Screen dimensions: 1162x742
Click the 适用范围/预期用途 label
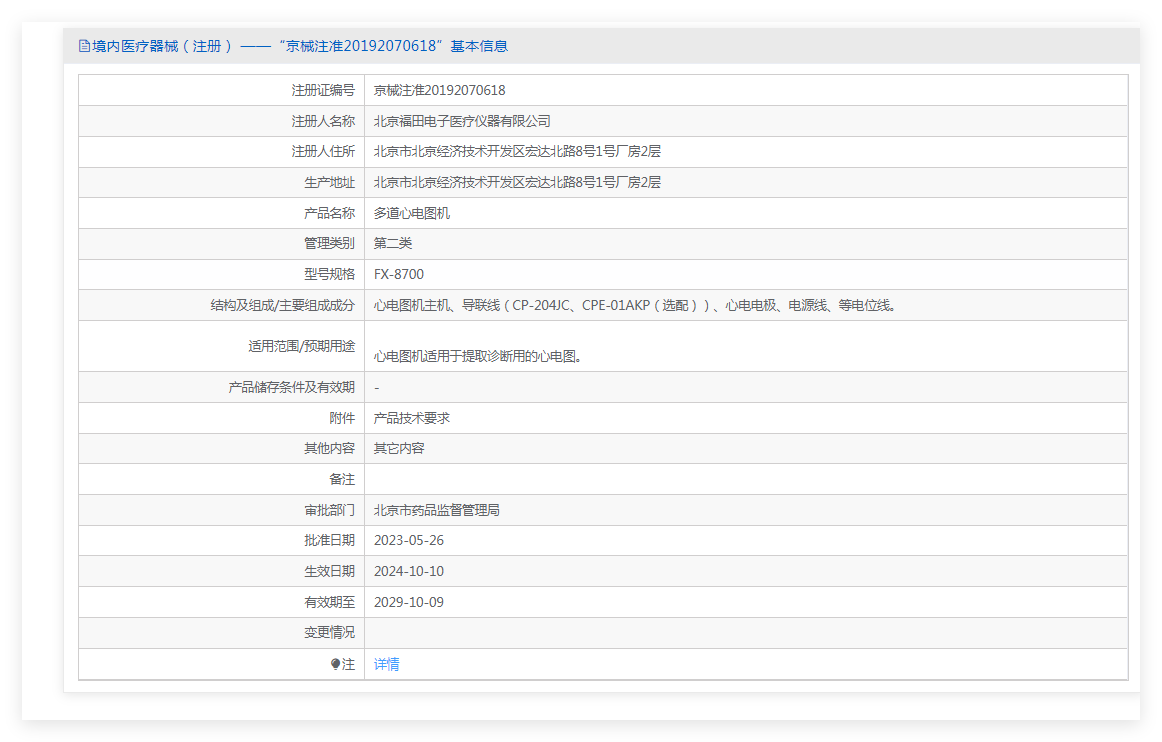tap(302, 346)
